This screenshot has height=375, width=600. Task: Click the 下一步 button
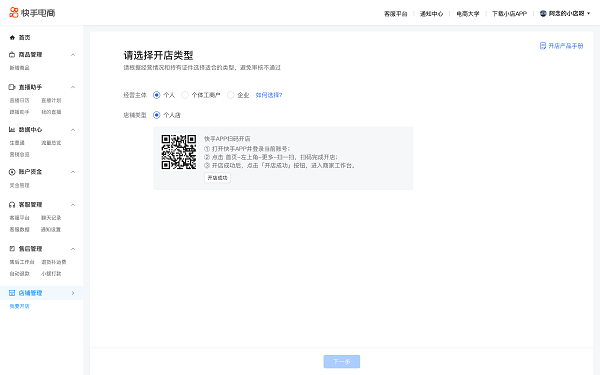click(342, 362)
